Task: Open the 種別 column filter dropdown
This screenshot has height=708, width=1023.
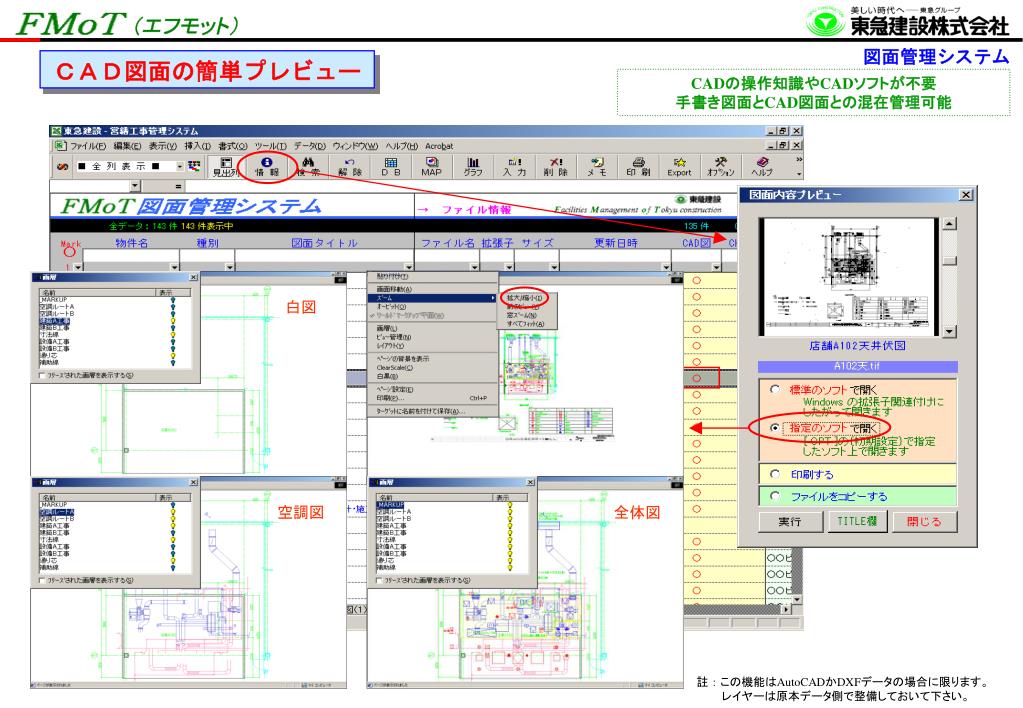Action: click(x=230, y=267)
